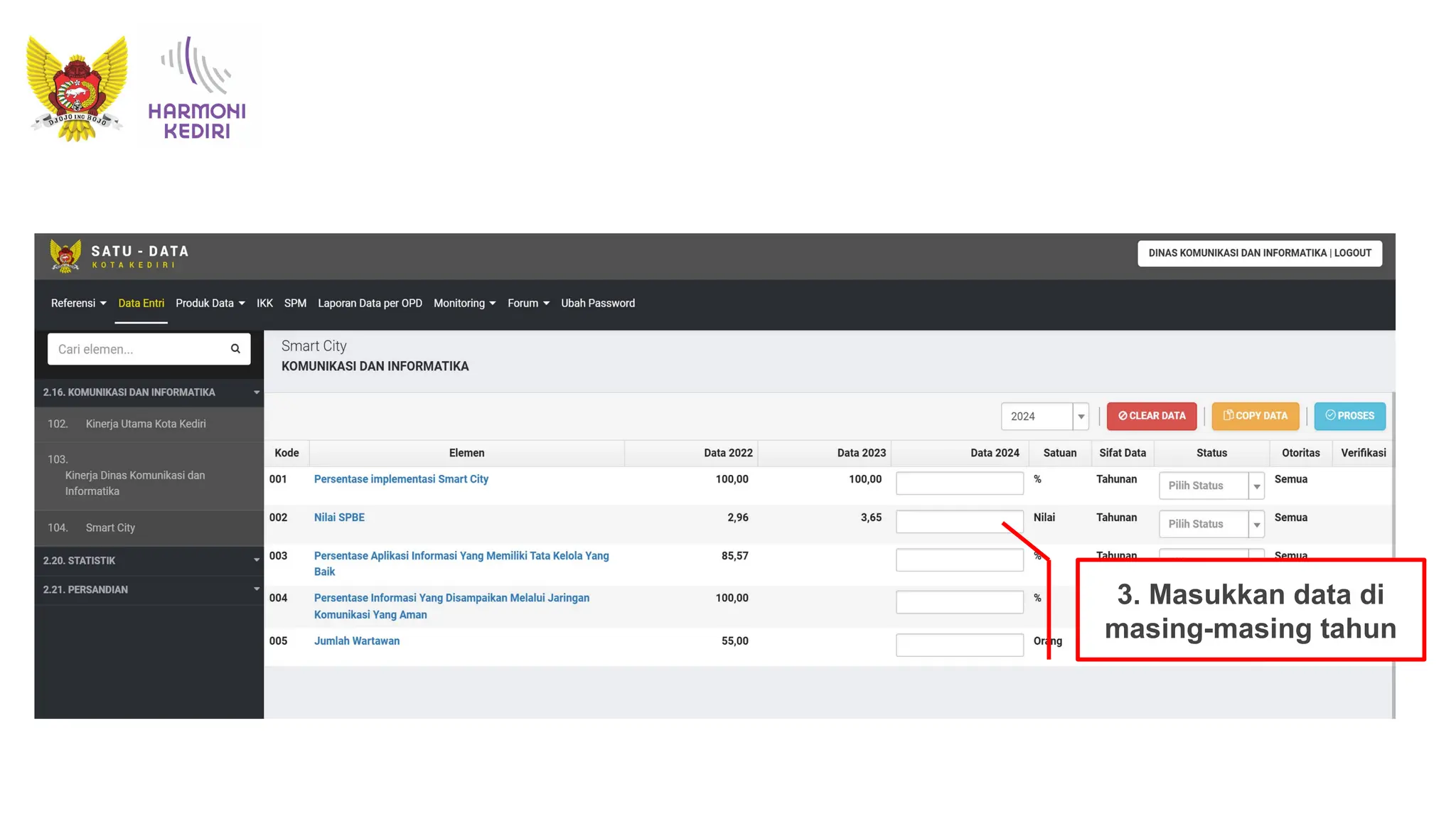
Task: Click the Harmoni Kediri logo
Action: [197, 89]
